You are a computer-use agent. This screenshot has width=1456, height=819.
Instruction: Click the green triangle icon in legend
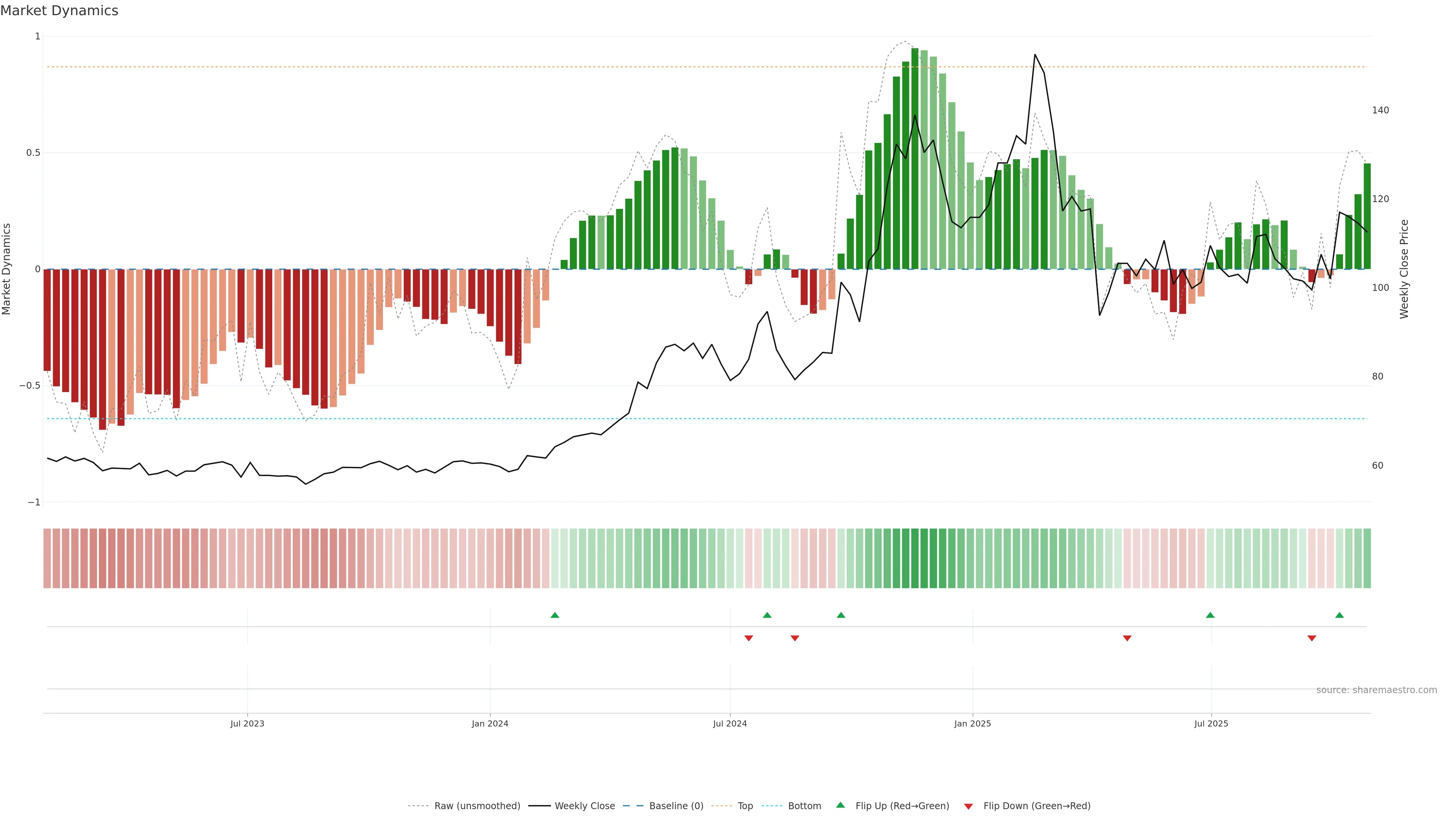click(841, 805)
